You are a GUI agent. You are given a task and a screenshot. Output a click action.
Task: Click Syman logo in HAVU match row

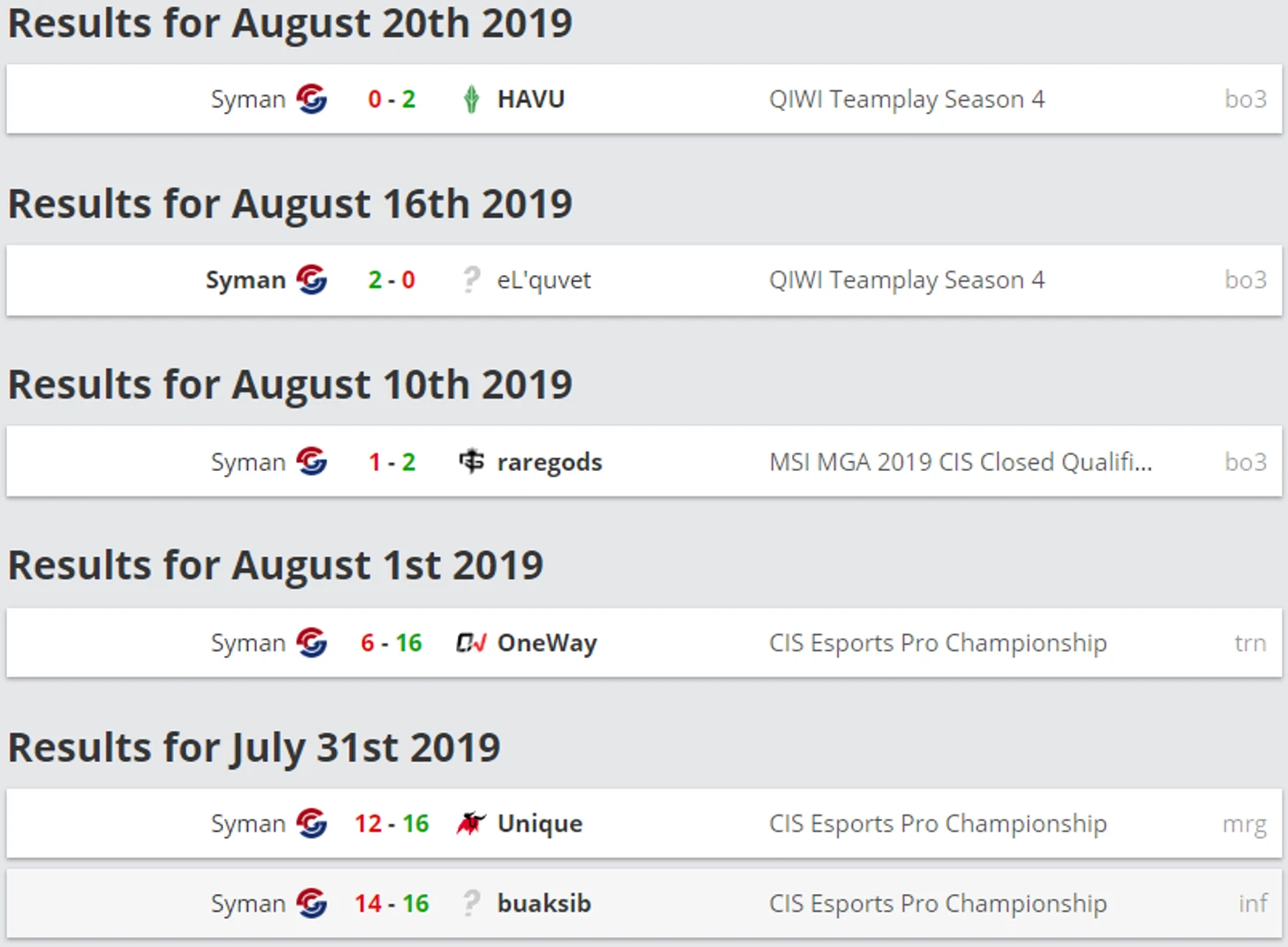(311, 99)
